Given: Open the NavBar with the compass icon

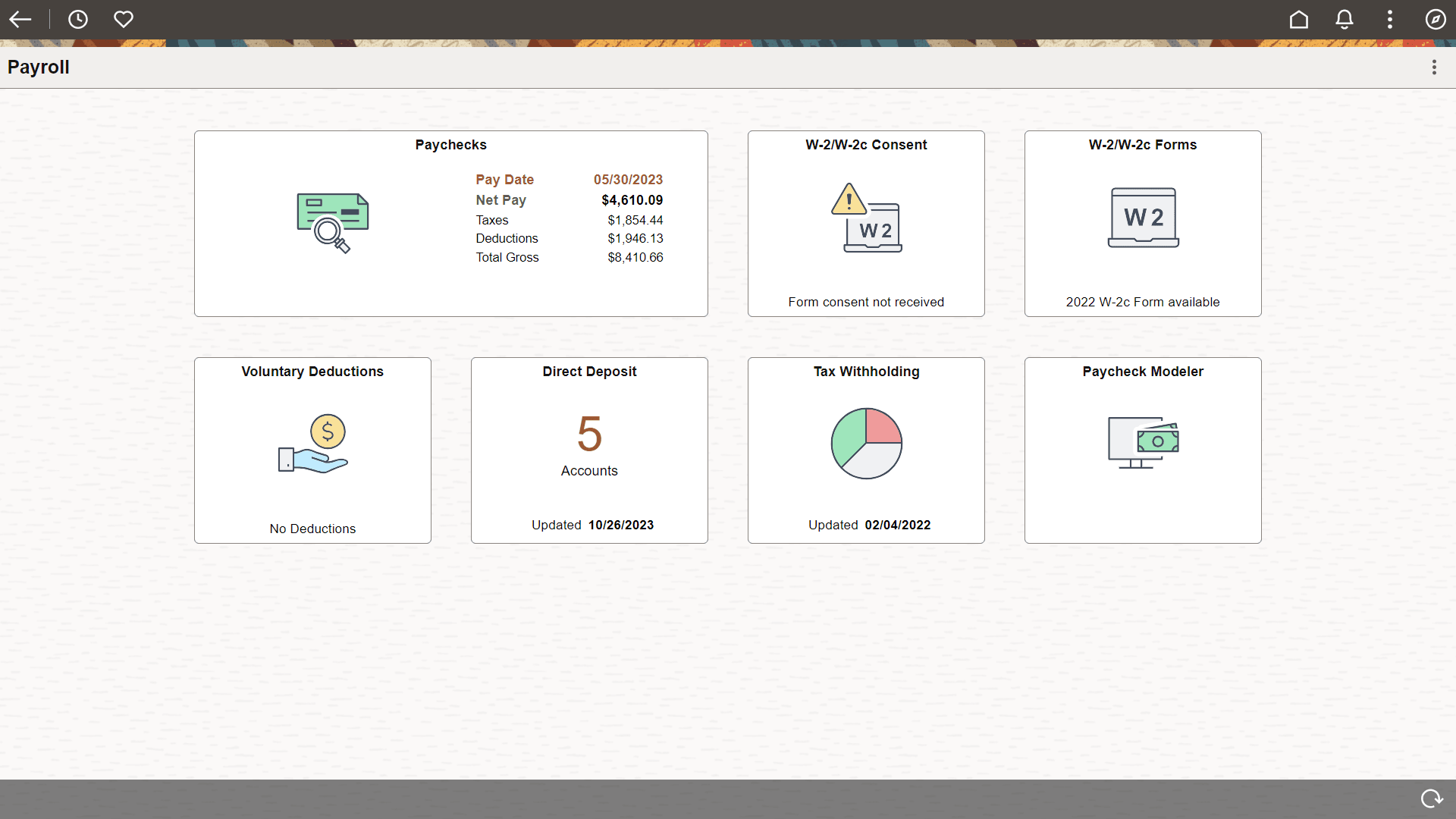Looking at the screenshot, I should click(x=1436, y=20).
